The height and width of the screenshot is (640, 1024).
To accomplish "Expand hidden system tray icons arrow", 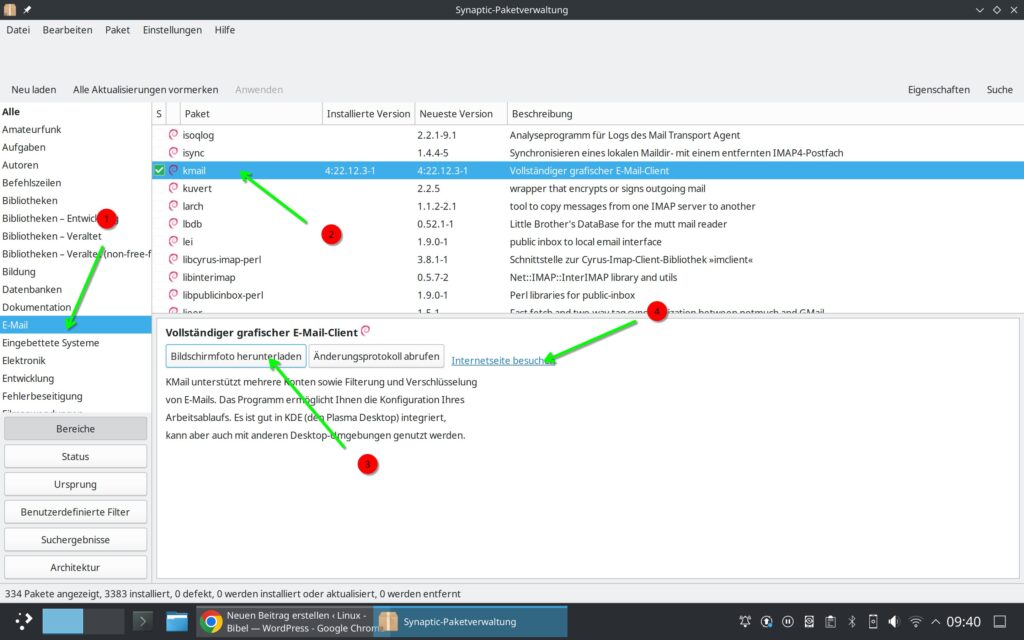I will click(x=935, y=621).
